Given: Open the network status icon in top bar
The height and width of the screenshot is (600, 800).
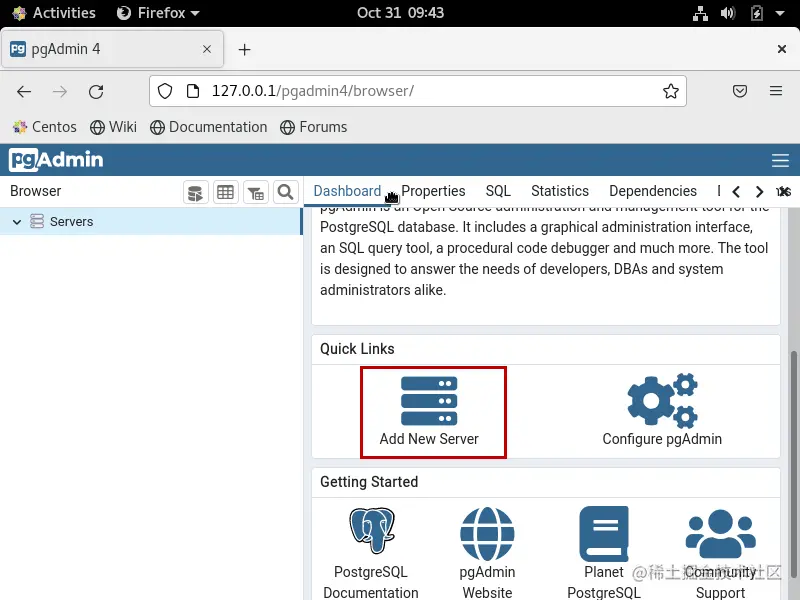Looking at the screenshot, I should click(700, 13).
